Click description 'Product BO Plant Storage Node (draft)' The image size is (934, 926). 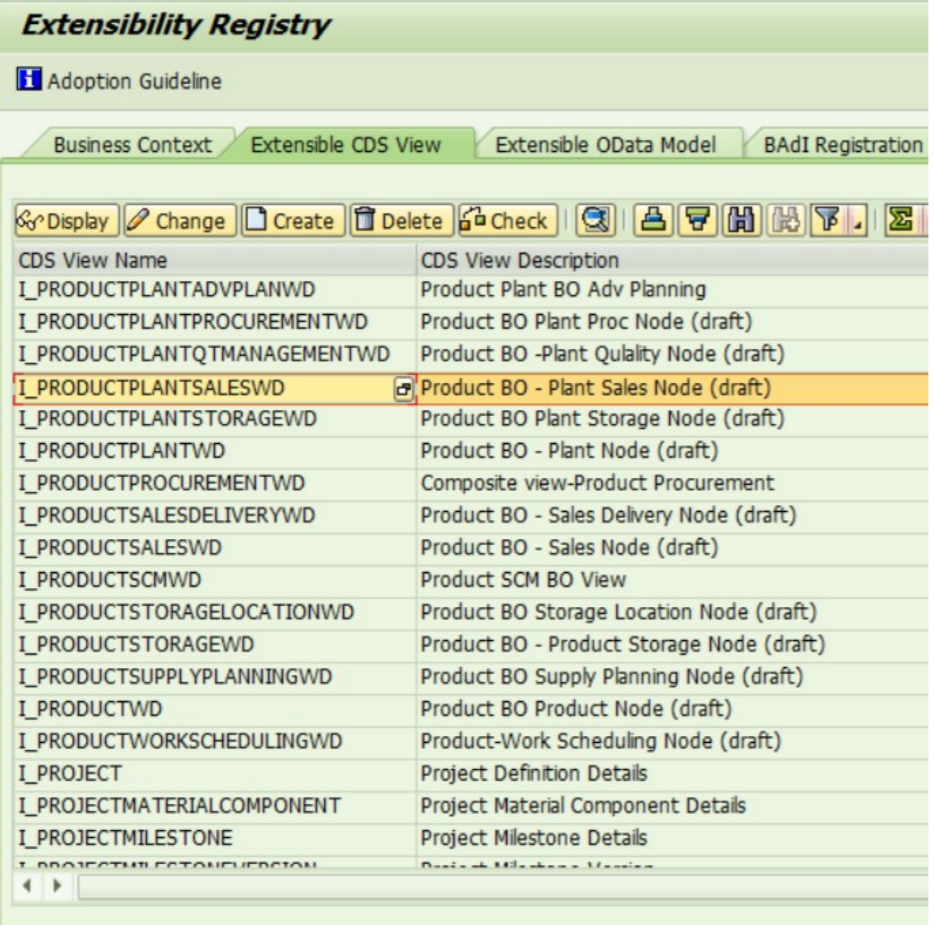[x=602, y=419]
